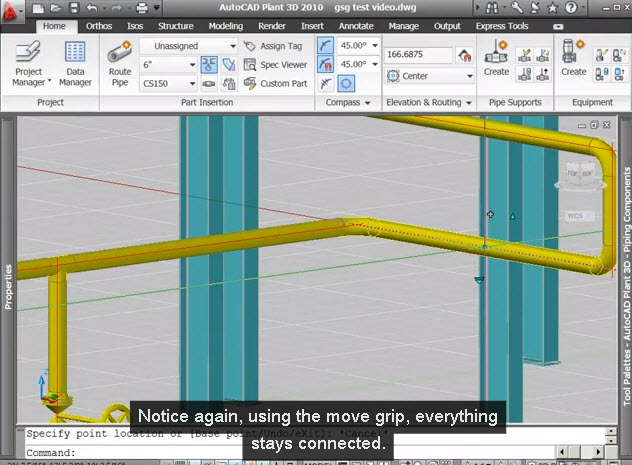This screenshot has height=465, width=632.
Task: Open the Help question mark icon
Action: pos(571,8)
